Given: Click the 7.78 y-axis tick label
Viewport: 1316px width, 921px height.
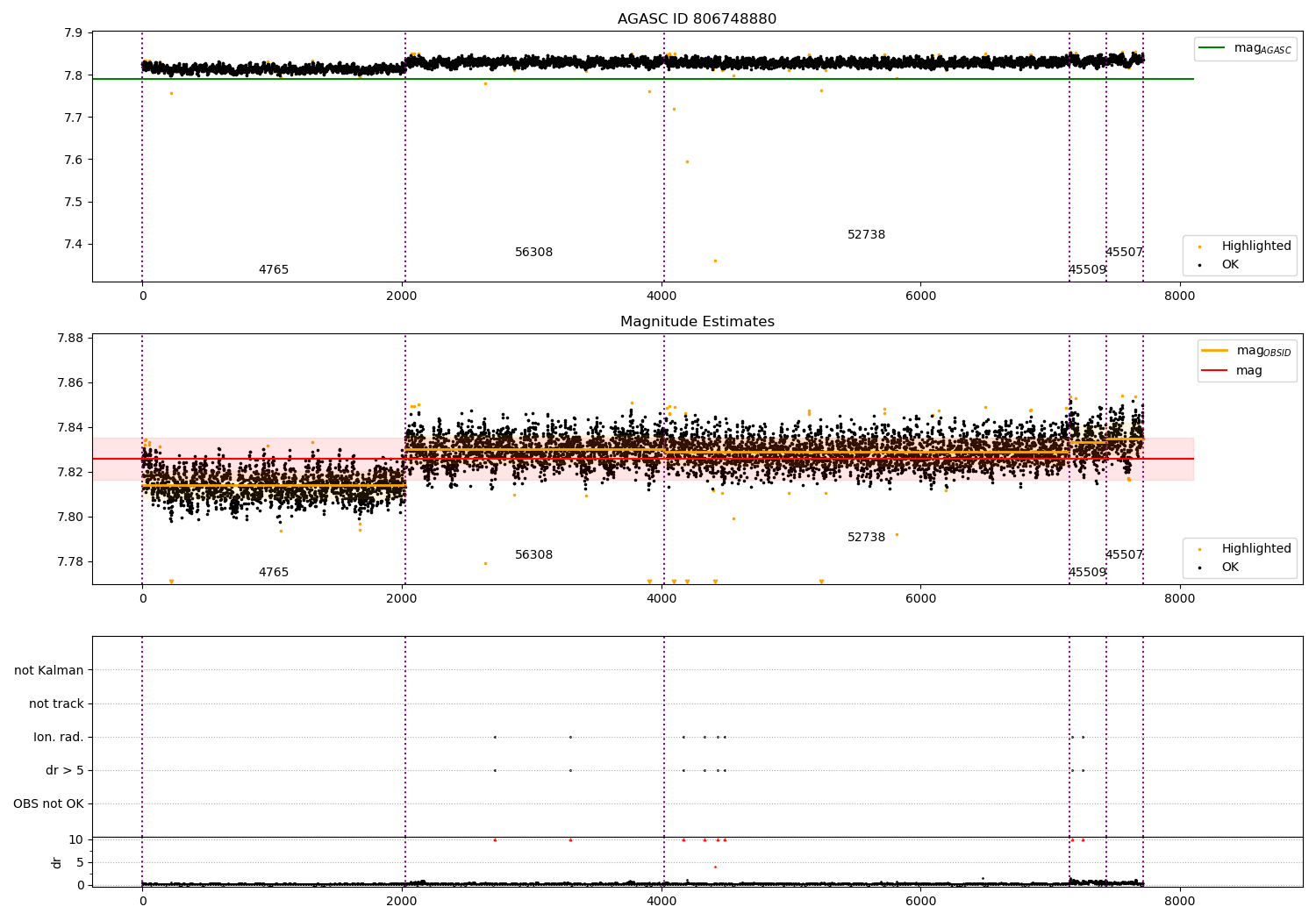Looking at the screenshot, I should click(x=70, y=561).
